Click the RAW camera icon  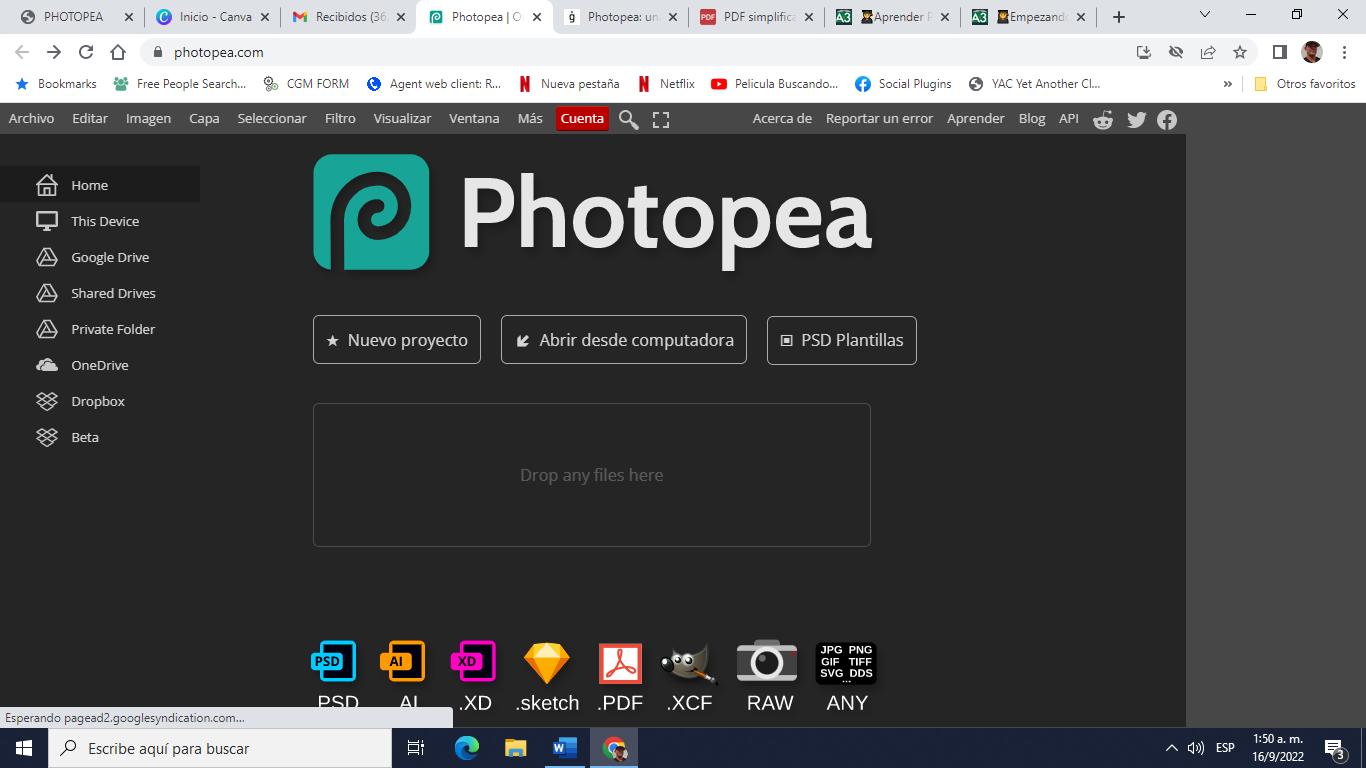click(x=767, y=660)
